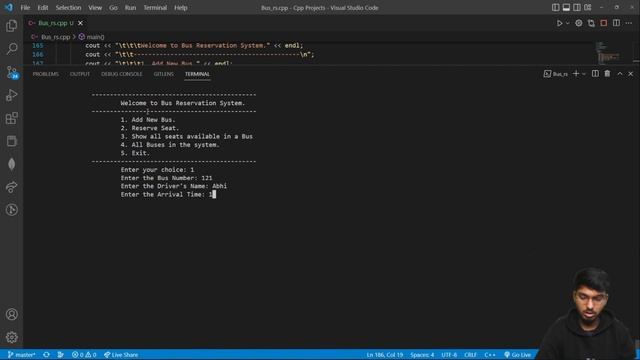Open errors and warnings count

click(84, 355)
